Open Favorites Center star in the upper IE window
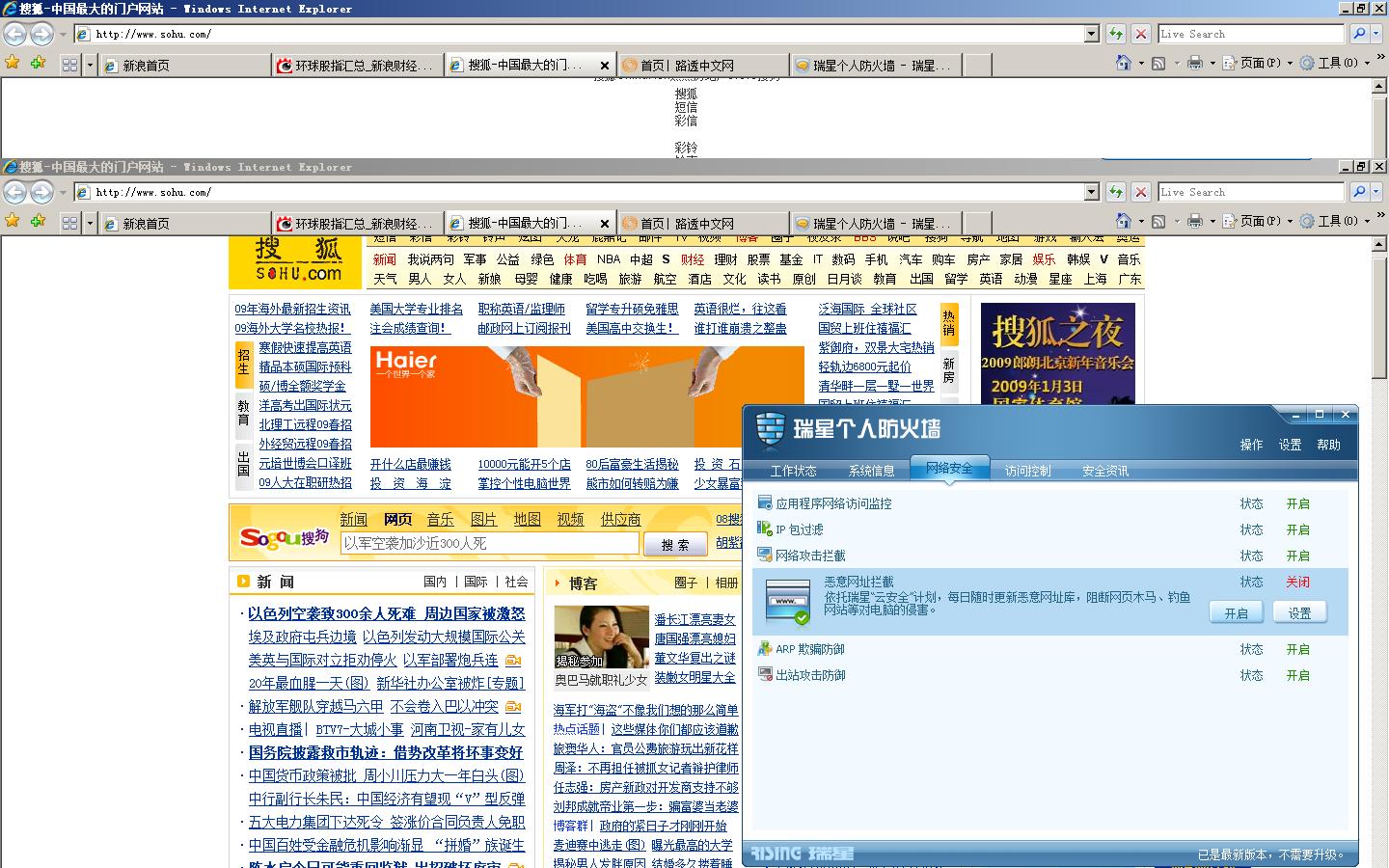 click(13, 63)
